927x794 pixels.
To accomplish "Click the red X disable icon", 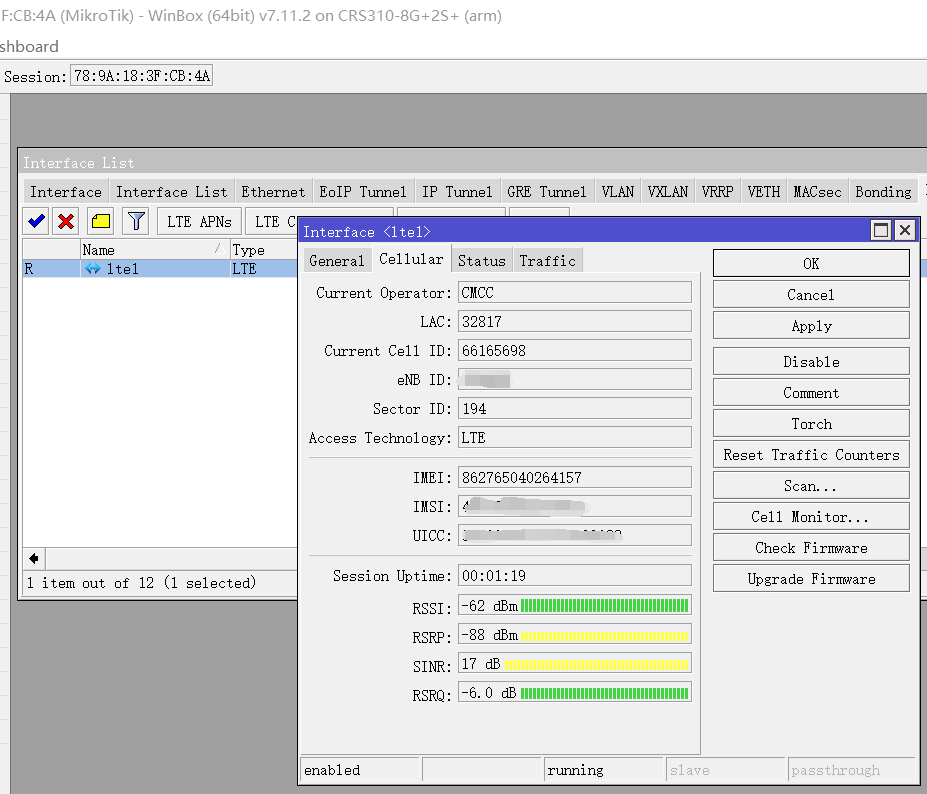I will click(x=66, y=221).
